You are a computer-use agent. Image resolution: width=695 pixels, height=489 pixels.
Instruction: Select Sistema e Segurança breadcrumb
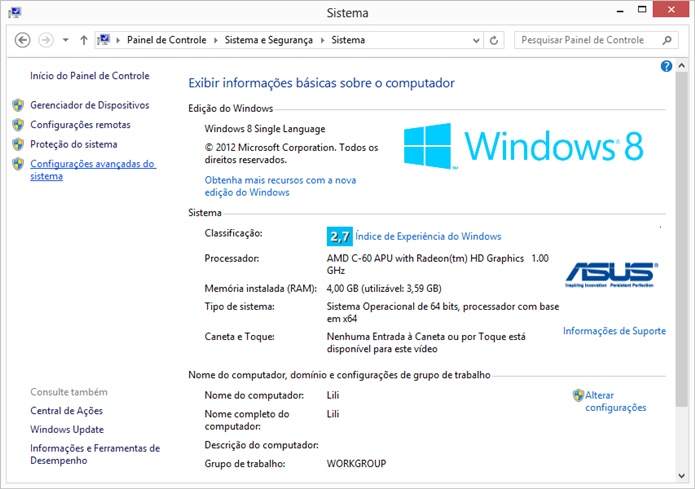[269, 40]
